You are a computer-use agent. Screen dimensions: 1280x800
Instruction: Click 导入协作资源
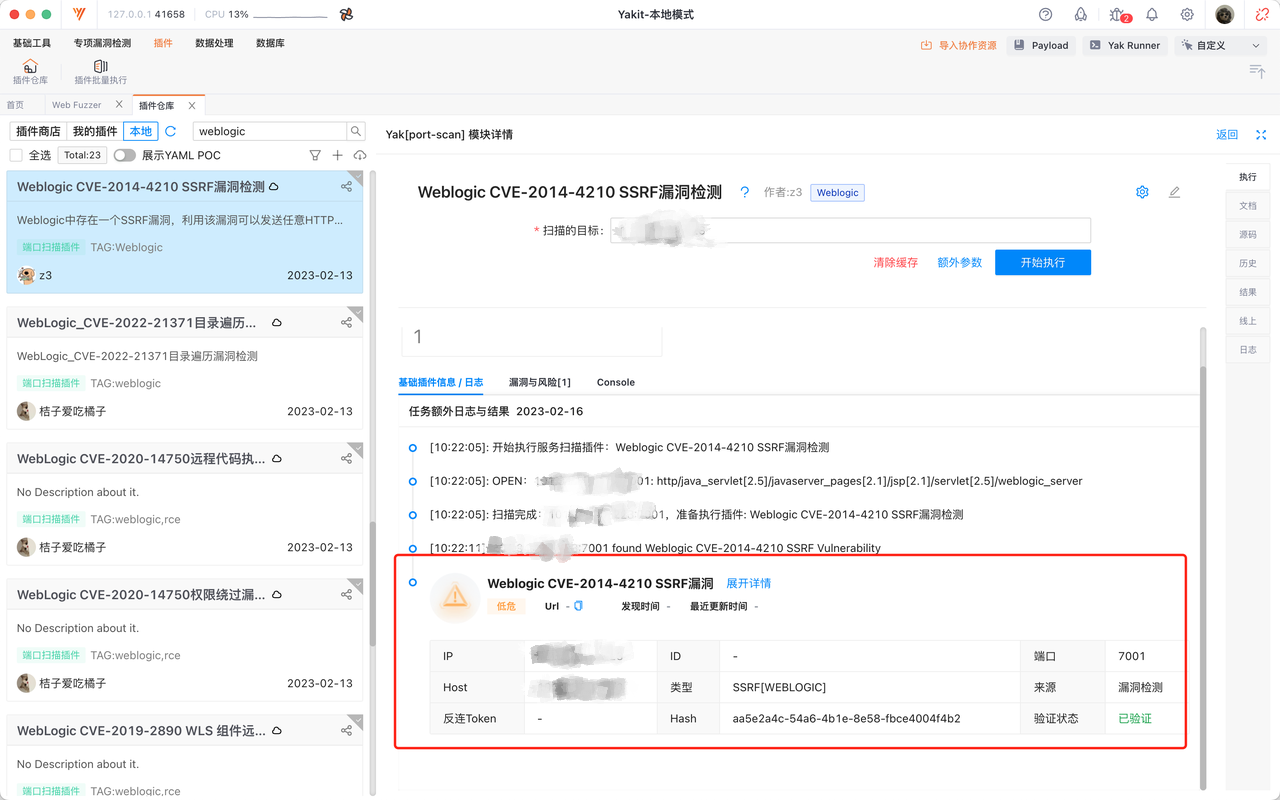[958, 45]
